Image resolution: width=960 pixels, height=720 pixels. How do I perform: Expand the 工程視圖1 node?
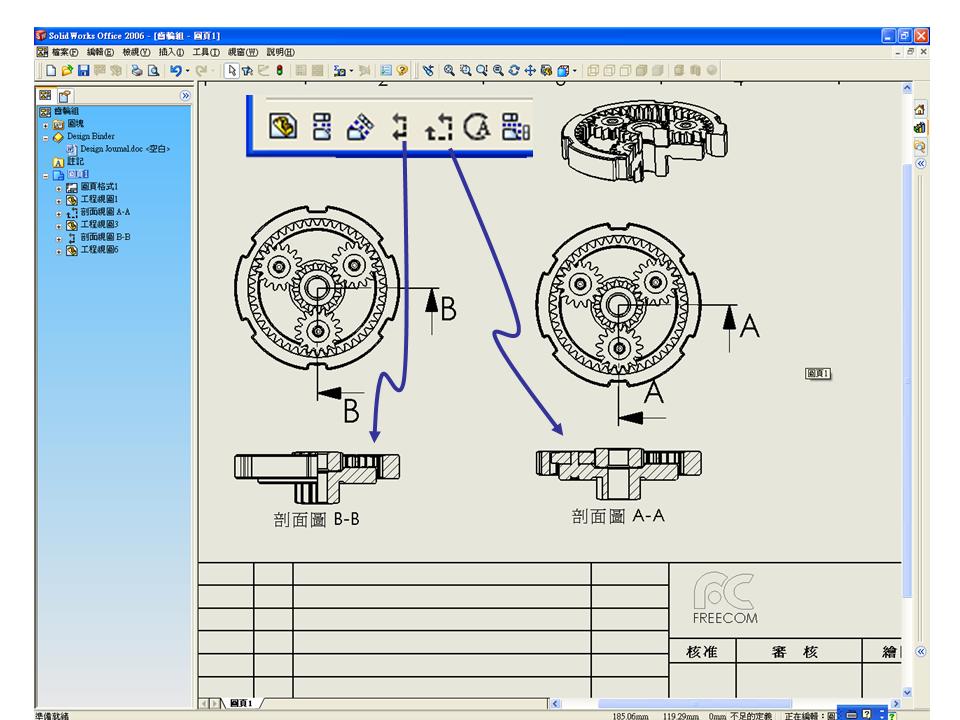[x=59, y=201]
